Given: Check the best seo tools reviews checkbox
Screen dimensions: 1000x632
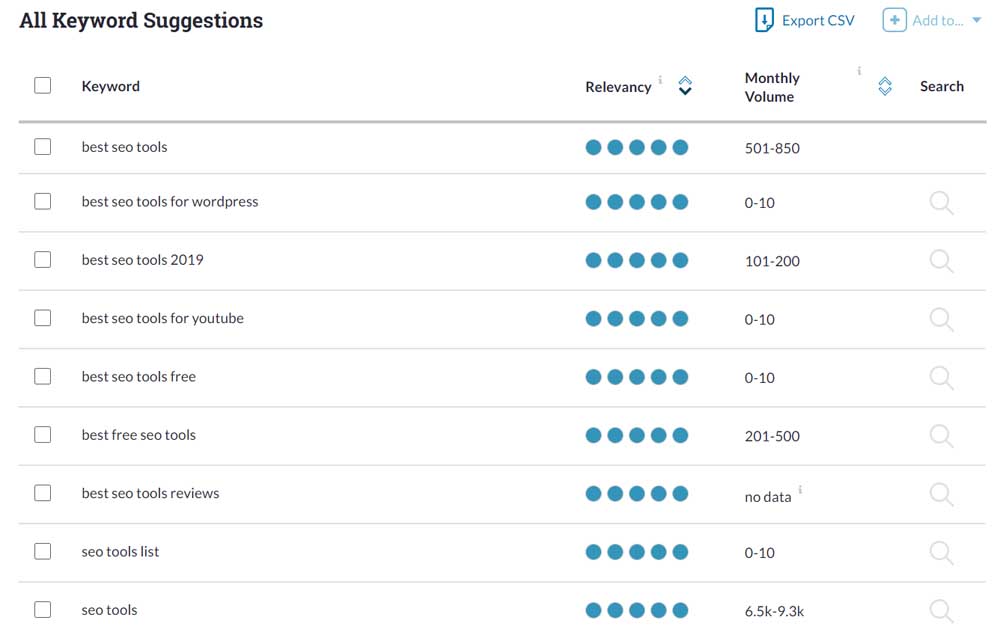Looking at the screenshot, I should 43,493.
